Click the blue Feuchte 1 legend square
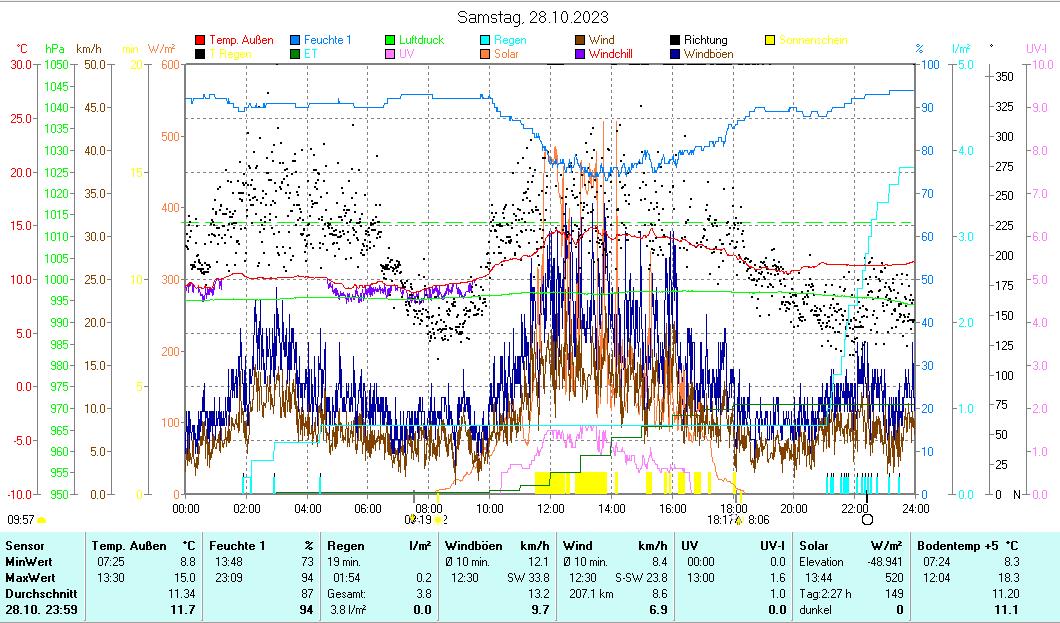 (x=296, y=41)
